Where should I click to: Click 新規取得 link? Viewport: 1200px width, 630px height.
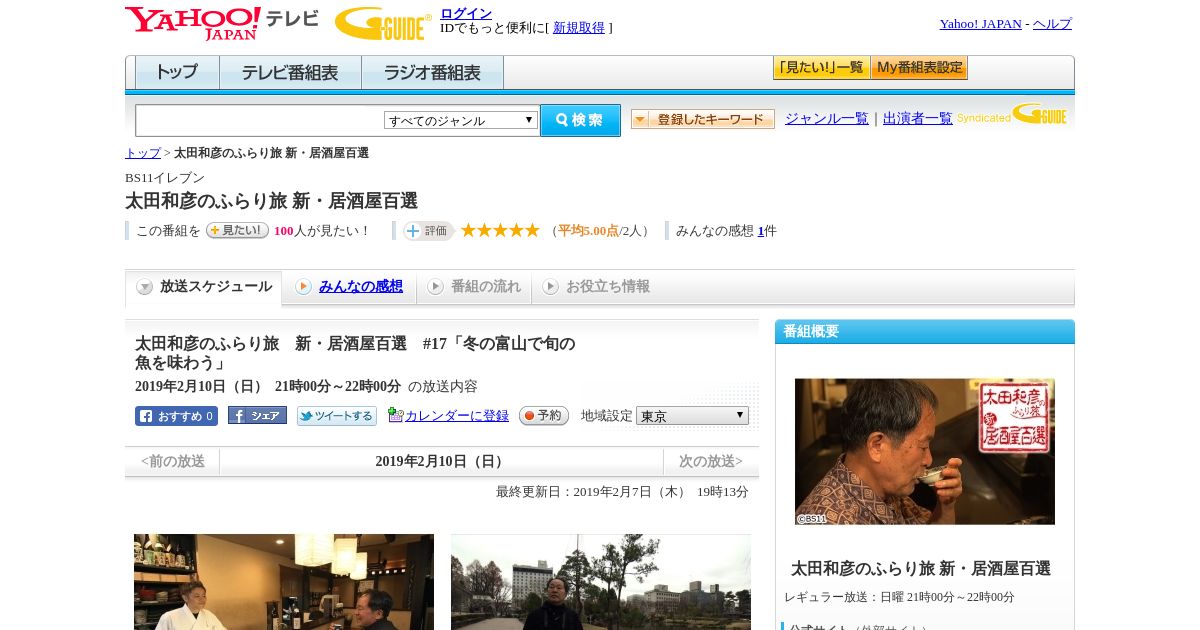point(579,28)
